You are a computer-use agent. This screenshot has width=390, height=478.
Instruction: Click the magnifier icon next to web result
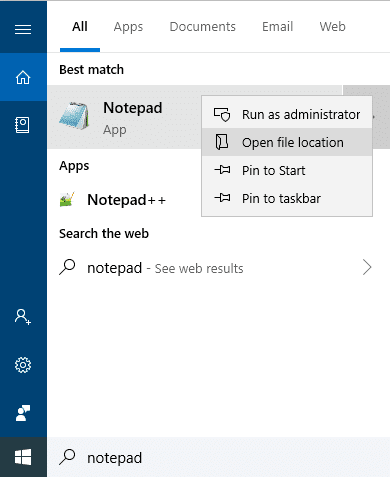[67, 267]
